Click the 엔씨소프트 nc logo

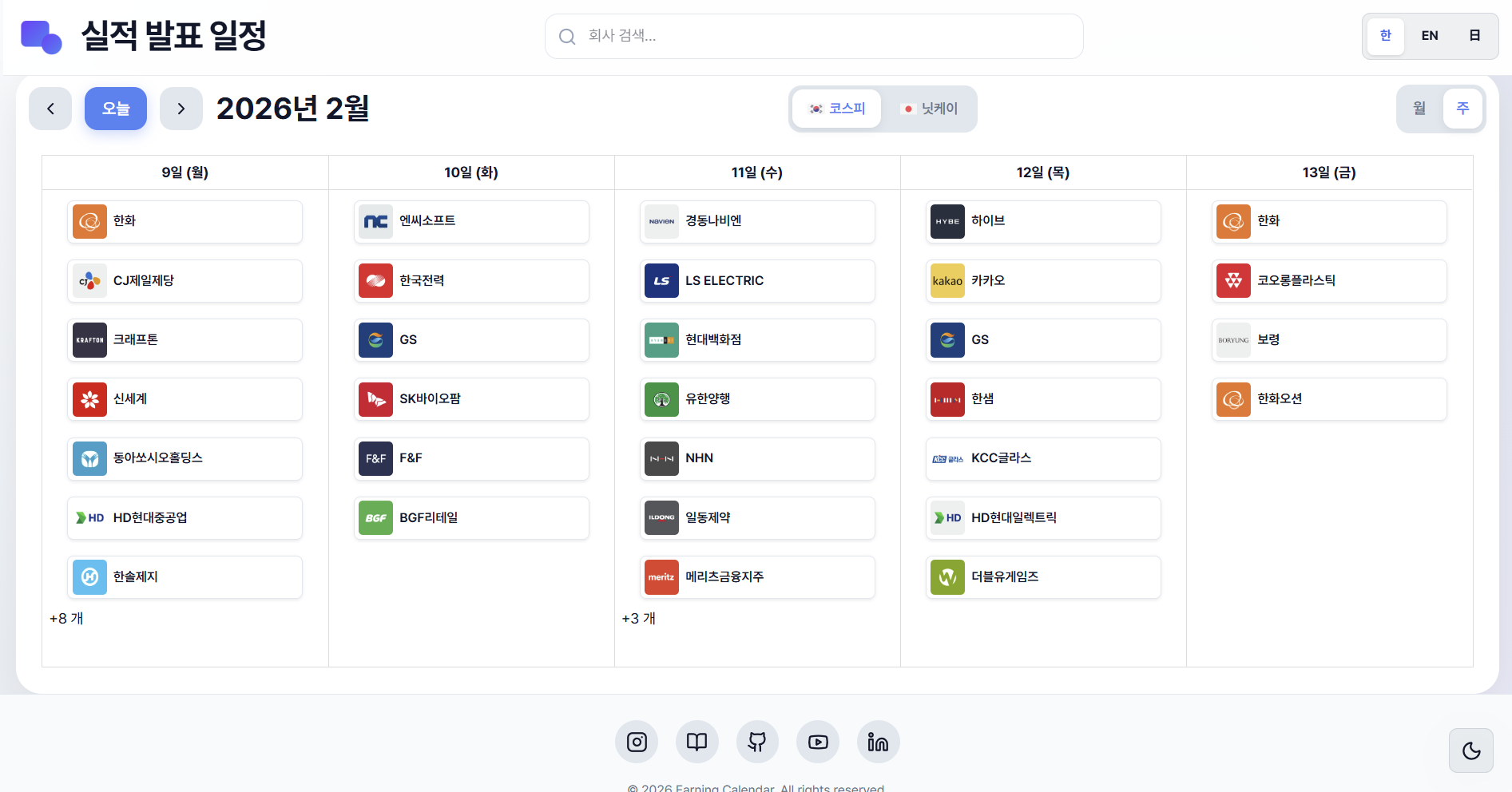coord(375,221)
